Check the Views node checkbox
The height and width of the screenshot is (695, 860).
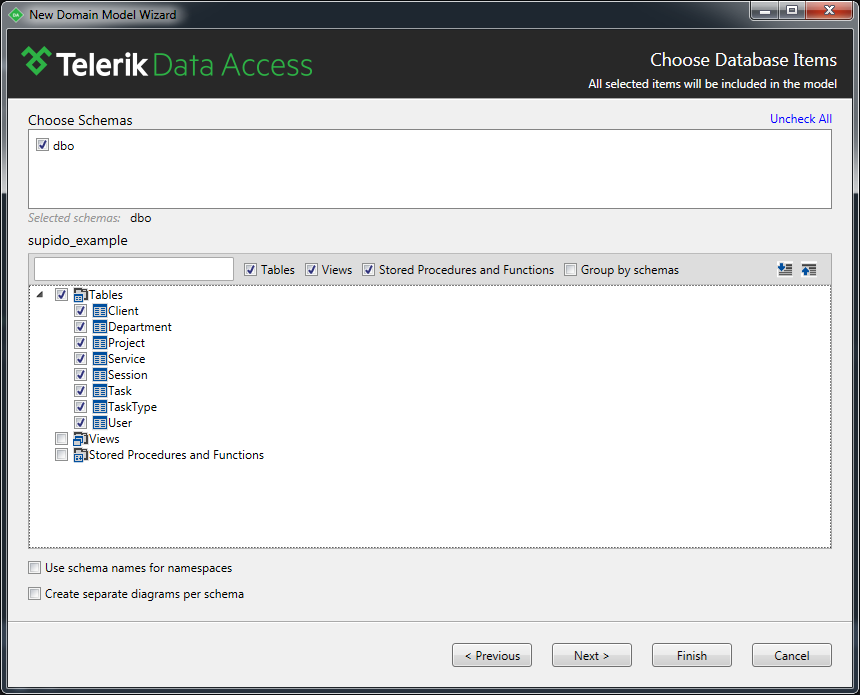[61, 438]
